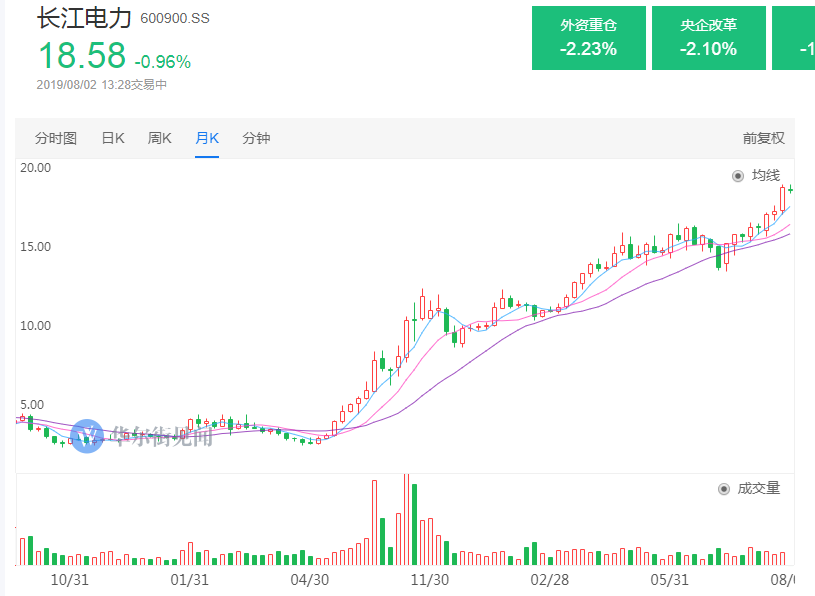Screen dimensions: 815x596
Task: Click the 15.00 price axis label
Action: [35, 247]
